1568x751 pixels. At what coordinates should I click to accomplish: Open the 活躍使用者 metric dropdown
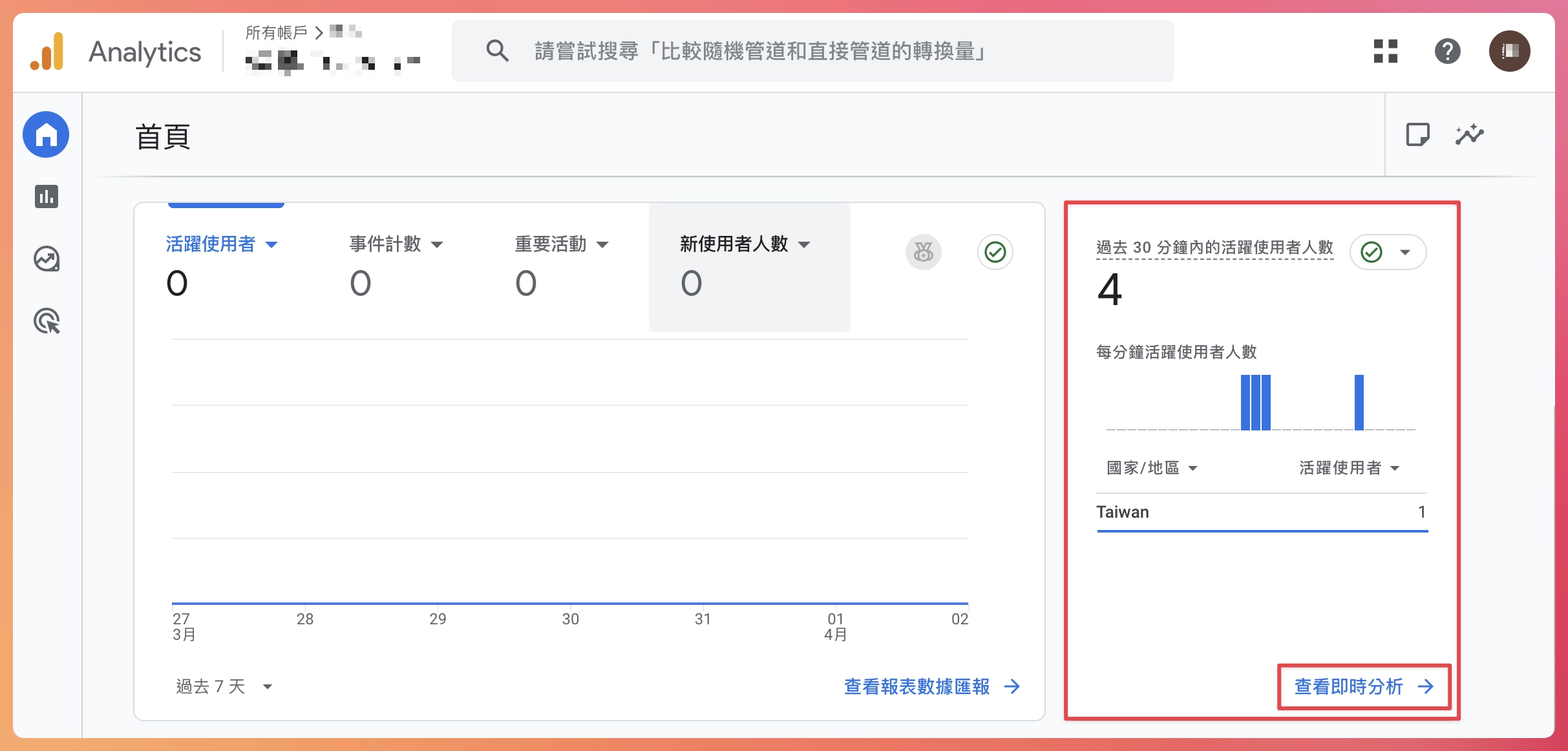222,244
